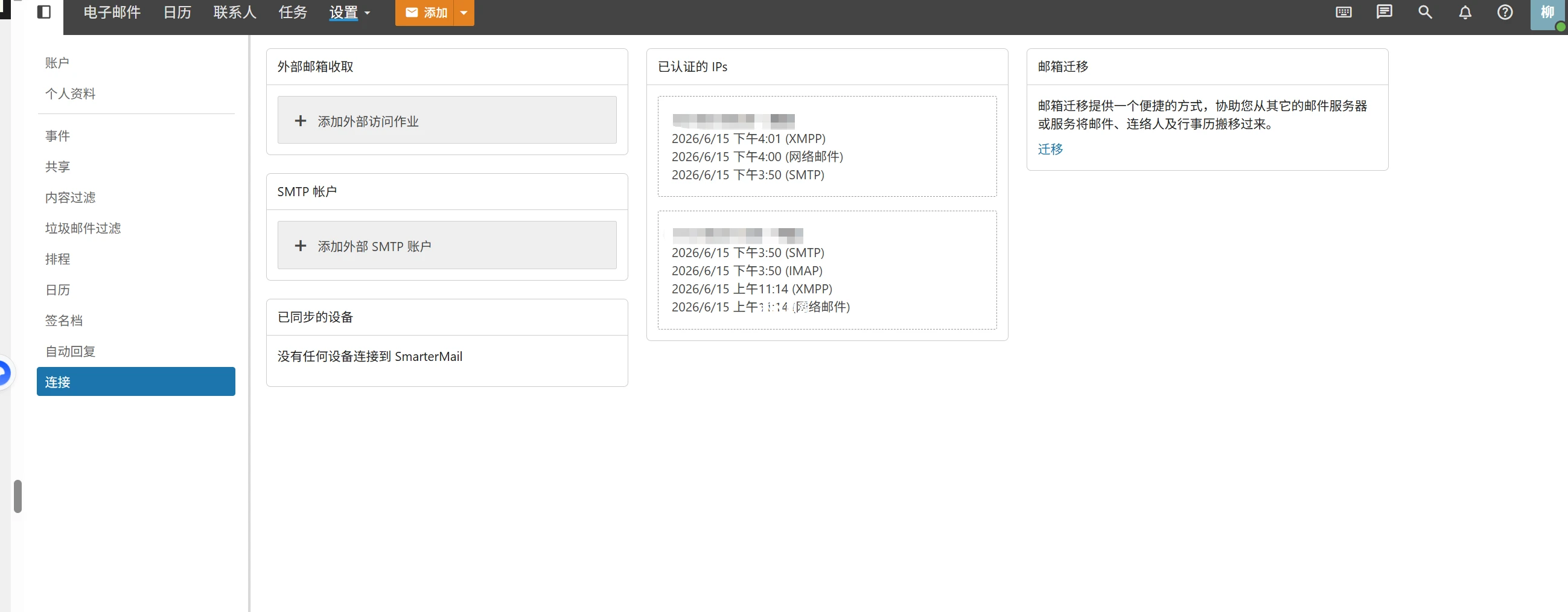Click plus icon beside 添加外部 SMTP 账户

click(x=300, y=246)
